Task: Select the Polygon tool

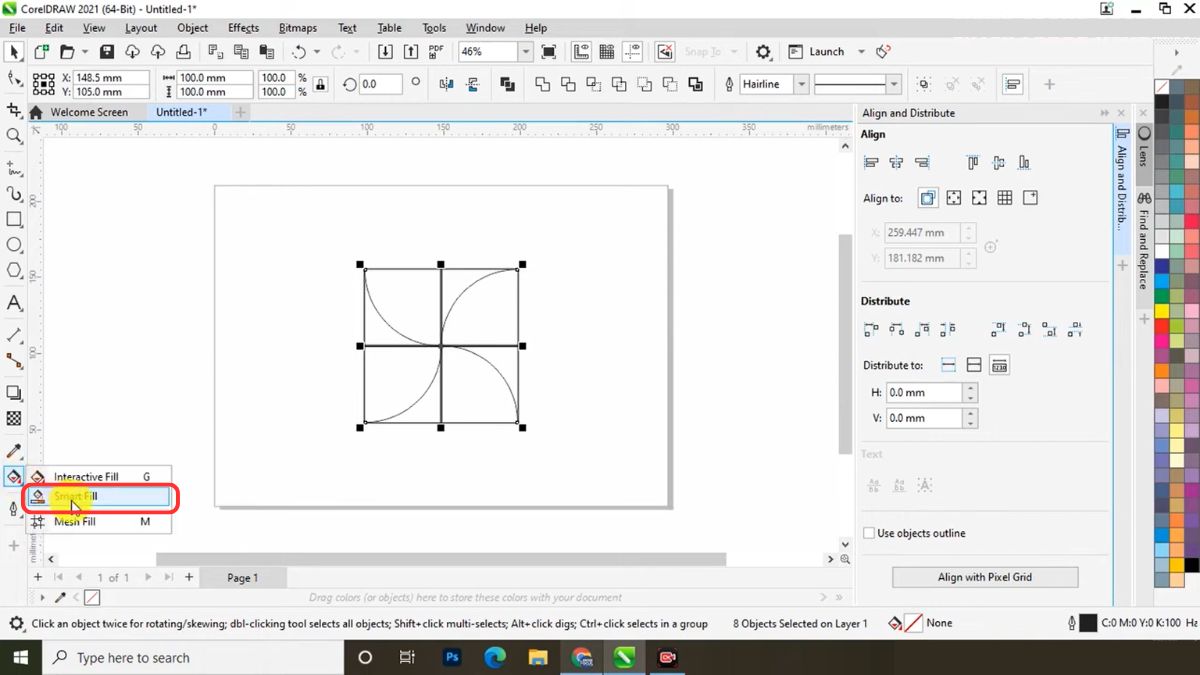Action: click(14, 271)
